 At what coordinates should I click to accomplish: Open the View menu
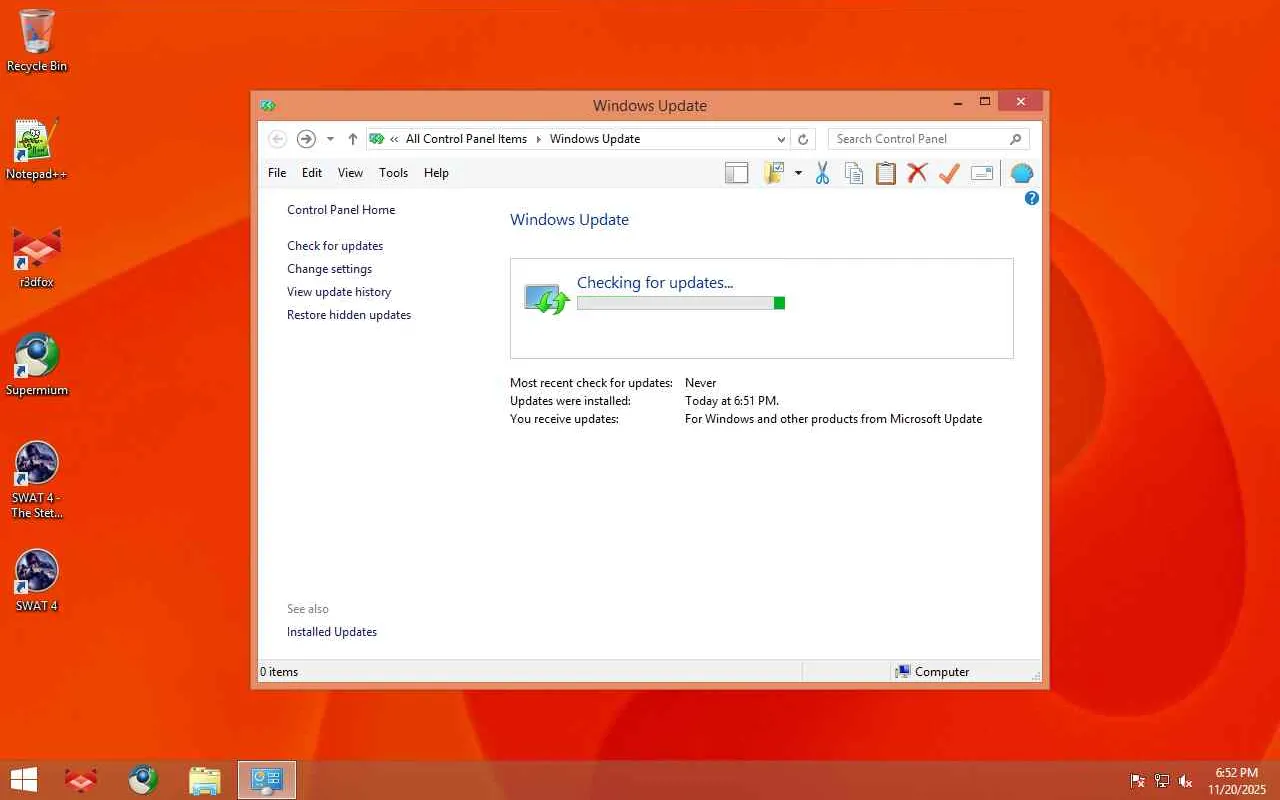pyautogui.click(x=350, y=173)
